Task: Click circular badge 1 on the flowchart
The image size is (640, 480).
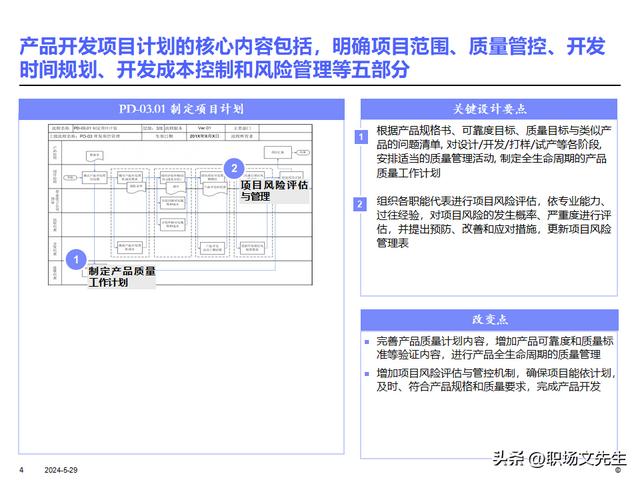Action: (x=76, y=260)
